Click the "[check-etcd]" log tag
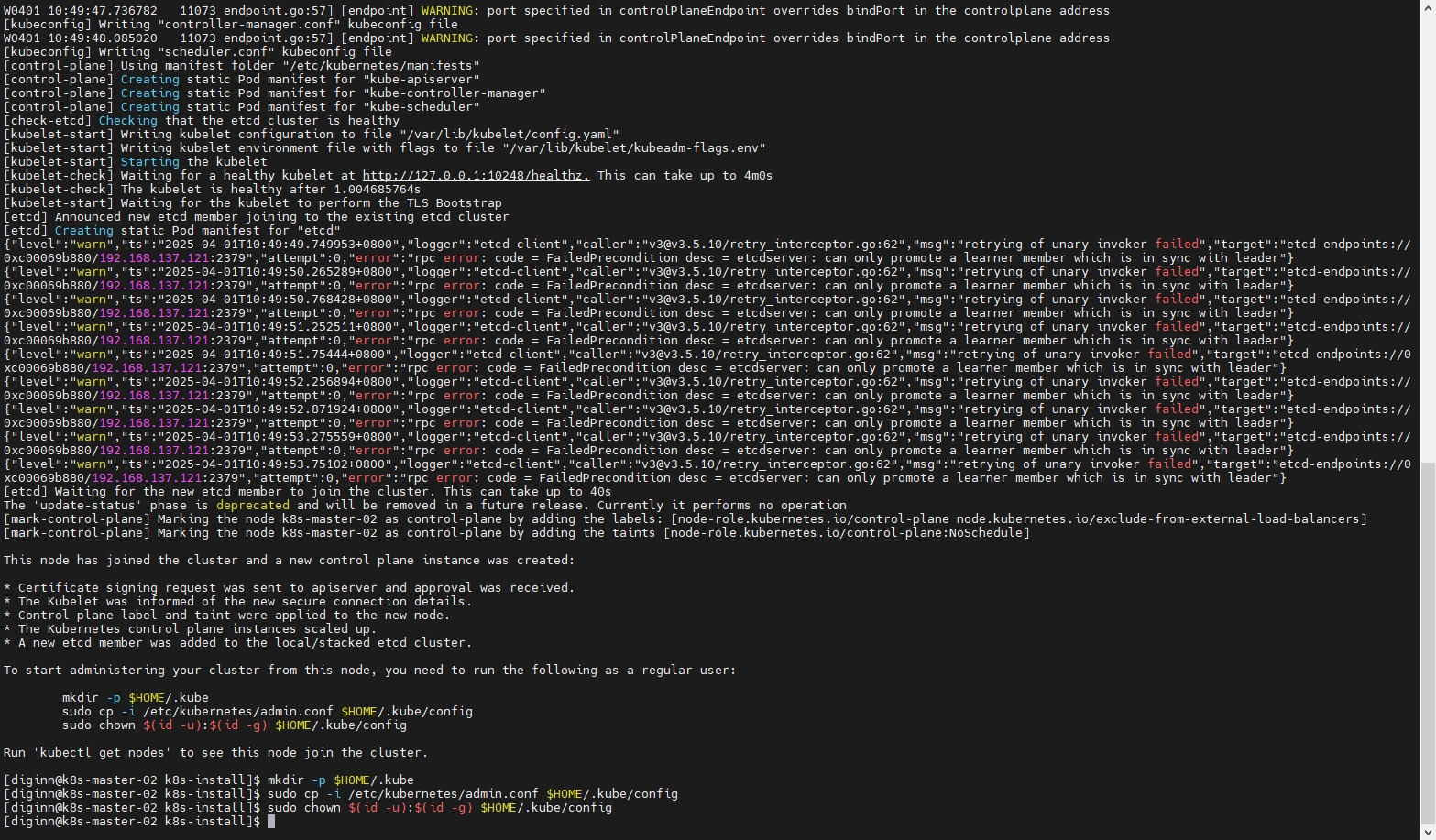The image size is (1436, 840). point(47,121)
